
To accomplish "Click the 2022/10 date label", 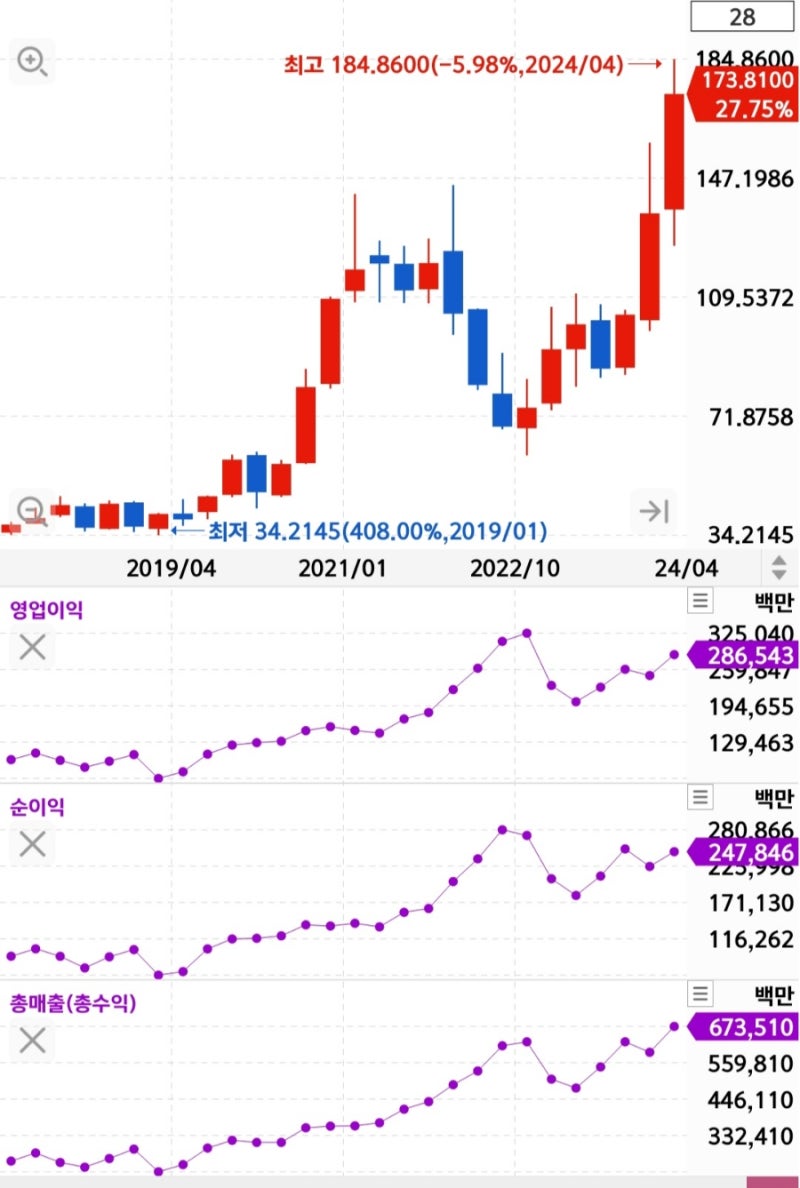I will tap(515, 568).
